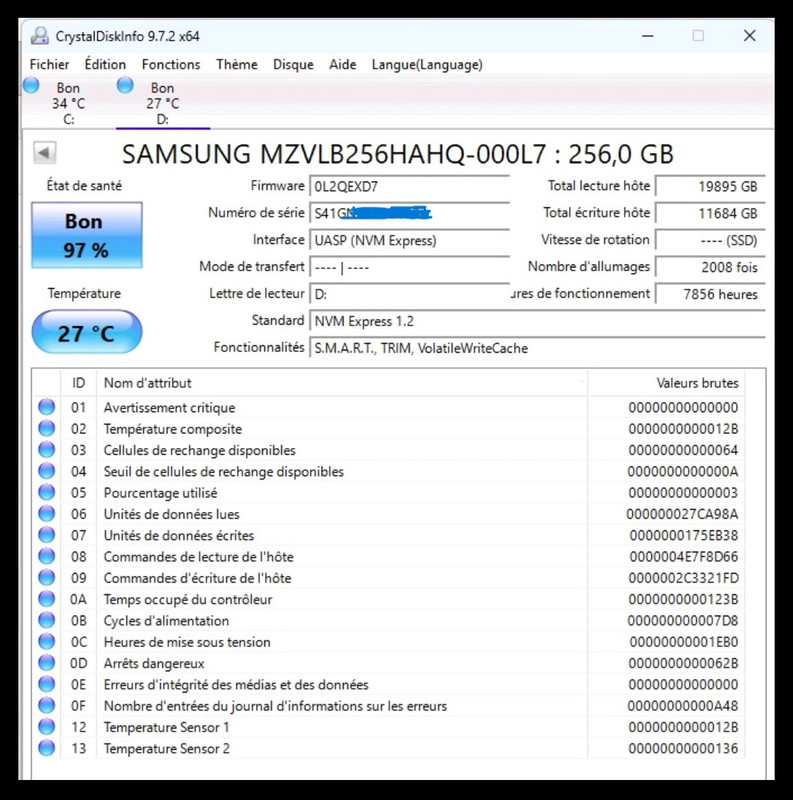793x800 pixels.
Task: Click status orb for Cycles d'alimentation row
Action: click(46, 620)
